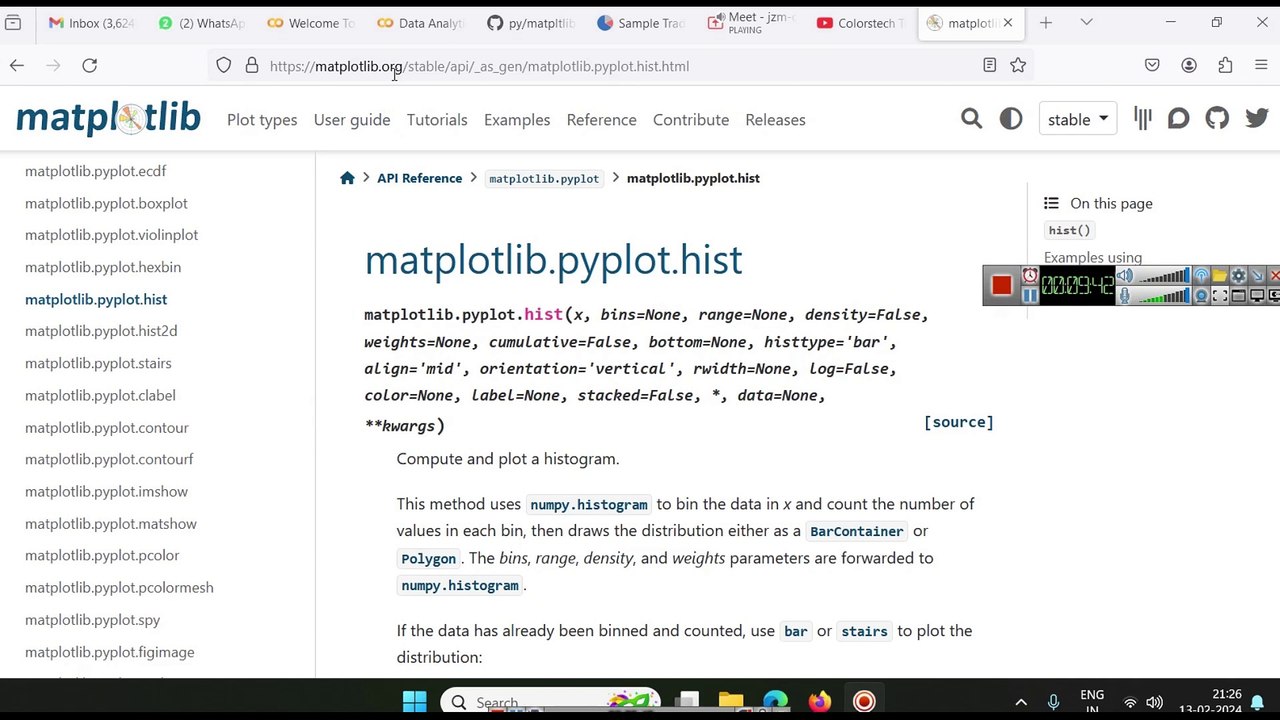1280x720 pixels.
Task: Switch to WhatsApp tab
Action: coord(201,22)
